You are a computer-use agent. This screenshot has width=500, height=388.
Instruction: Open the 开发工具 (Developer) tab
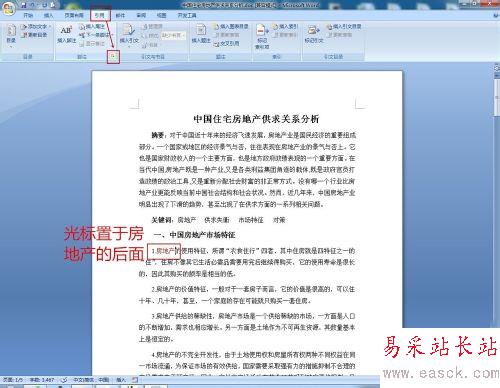[x=187, y=15]
